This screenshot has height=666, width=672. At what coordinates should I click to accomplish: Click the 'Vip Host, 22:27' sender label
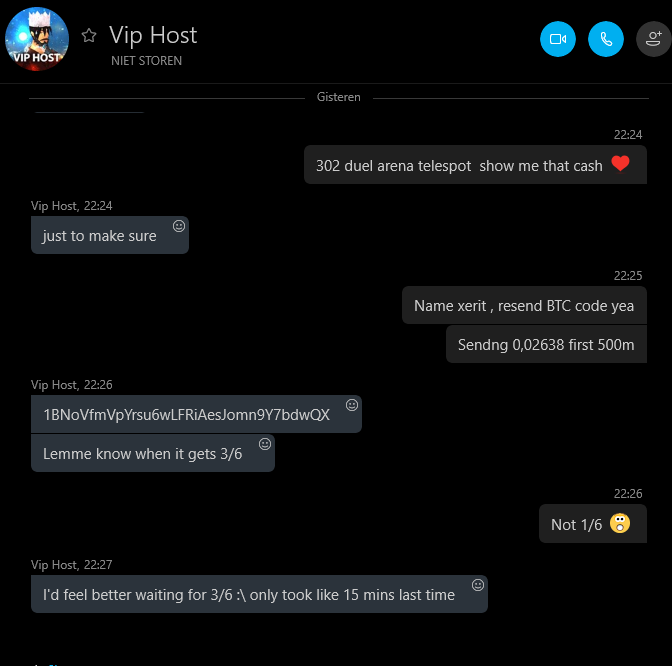tap(72, 565)
